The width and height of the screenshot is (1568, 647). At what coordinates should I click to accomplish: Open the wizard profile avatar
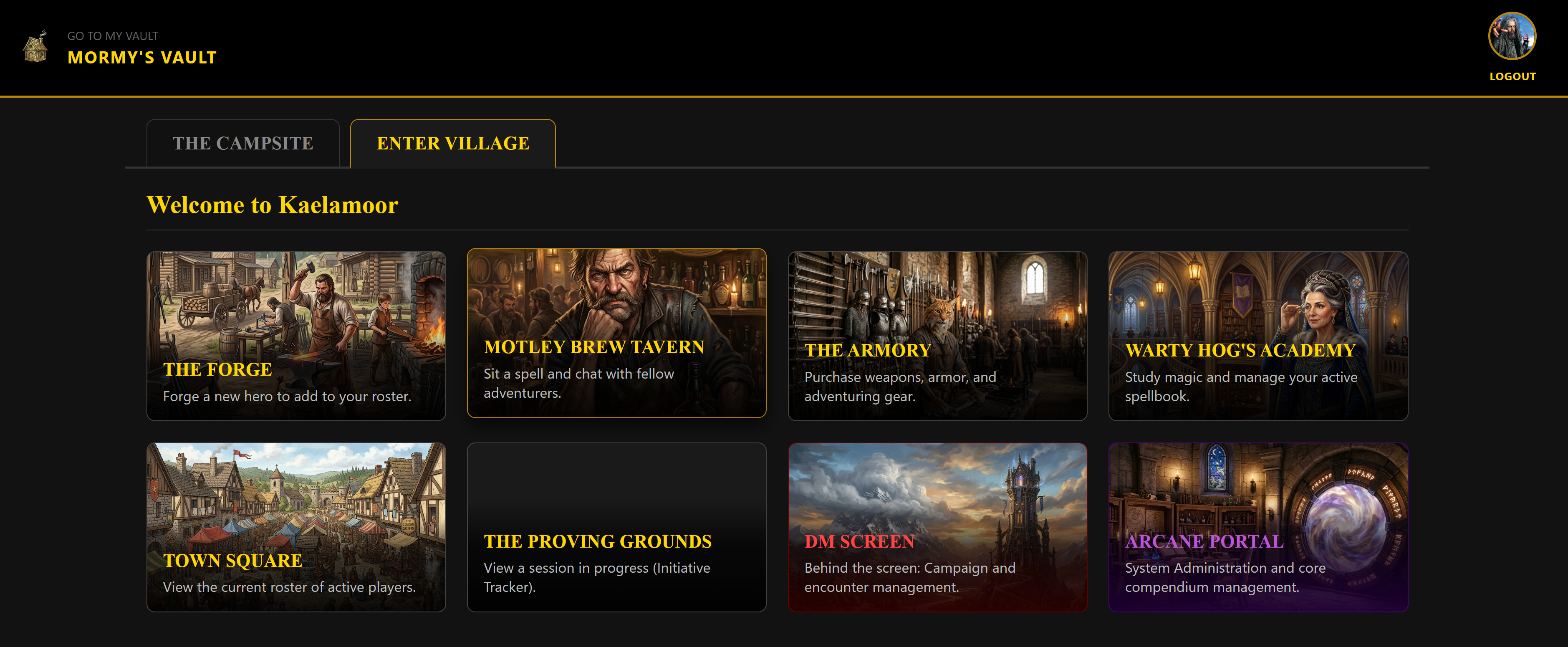(1512, 36)
